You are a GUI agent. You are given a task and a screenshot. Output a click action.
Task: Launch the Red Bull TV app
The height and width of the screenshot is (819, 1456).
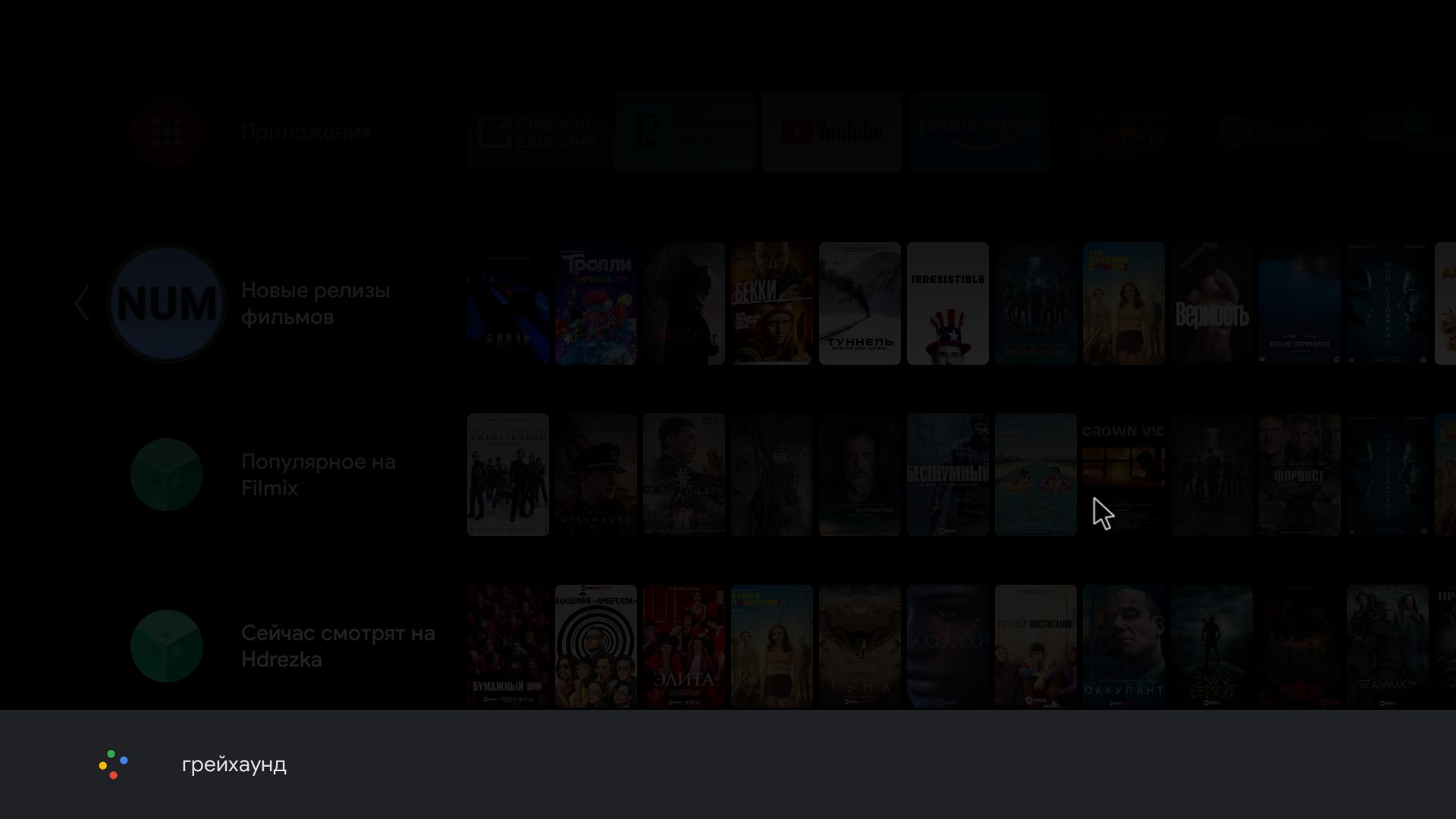pos(1126,132)
